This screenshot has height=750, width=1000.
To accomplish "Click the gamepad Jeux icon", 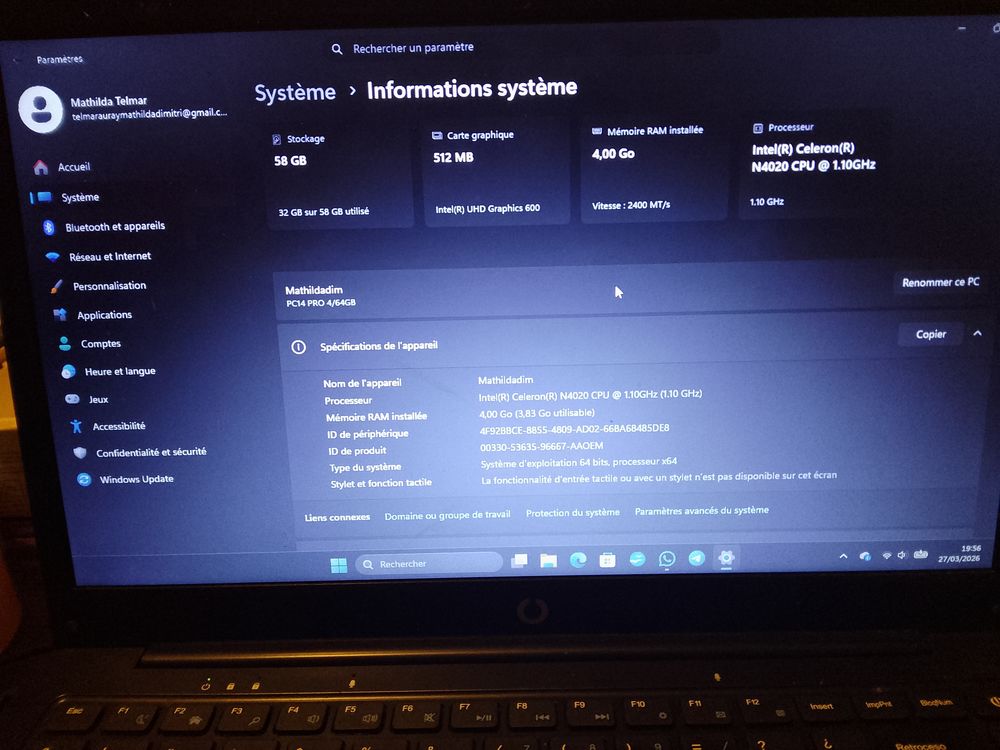I will 72,399.
